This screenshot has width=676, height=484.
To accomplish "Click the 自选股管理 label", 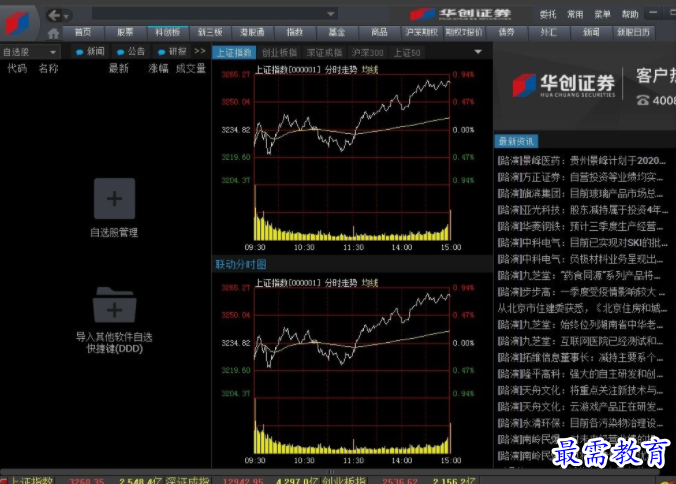I will [114, 233].
